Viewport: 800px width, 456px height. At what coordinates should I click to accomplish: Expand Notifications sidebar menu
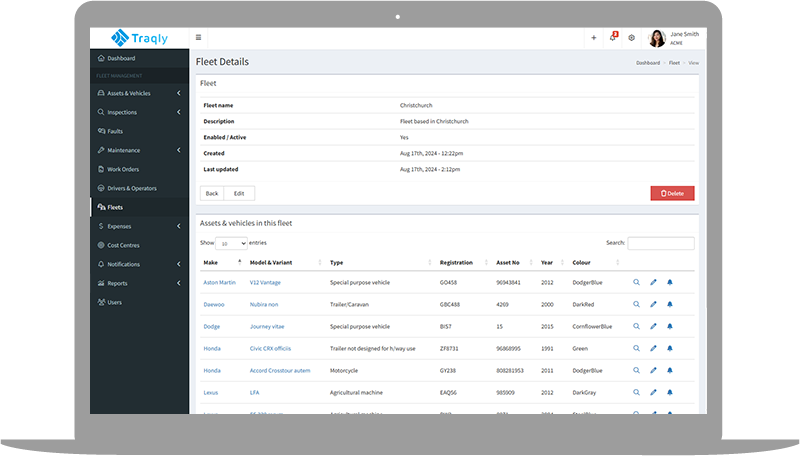click(x=139, y=264)
